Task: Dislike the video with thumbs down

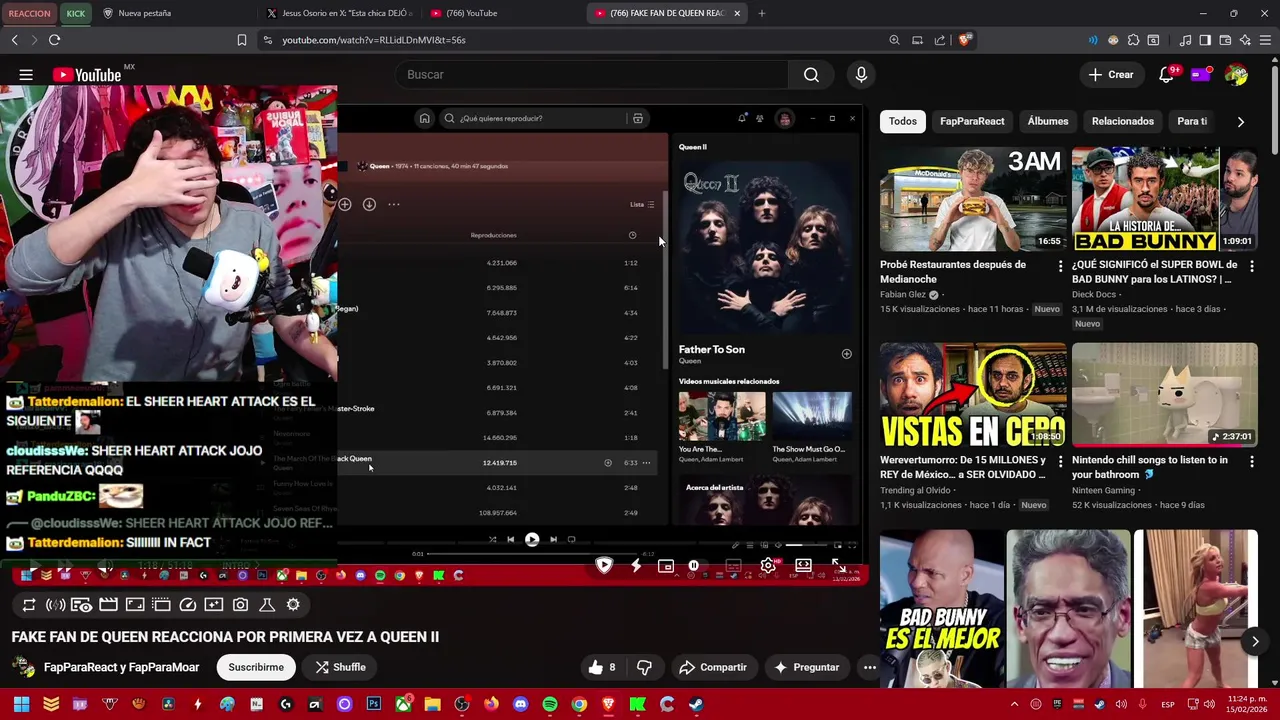Action: (644, 667)
